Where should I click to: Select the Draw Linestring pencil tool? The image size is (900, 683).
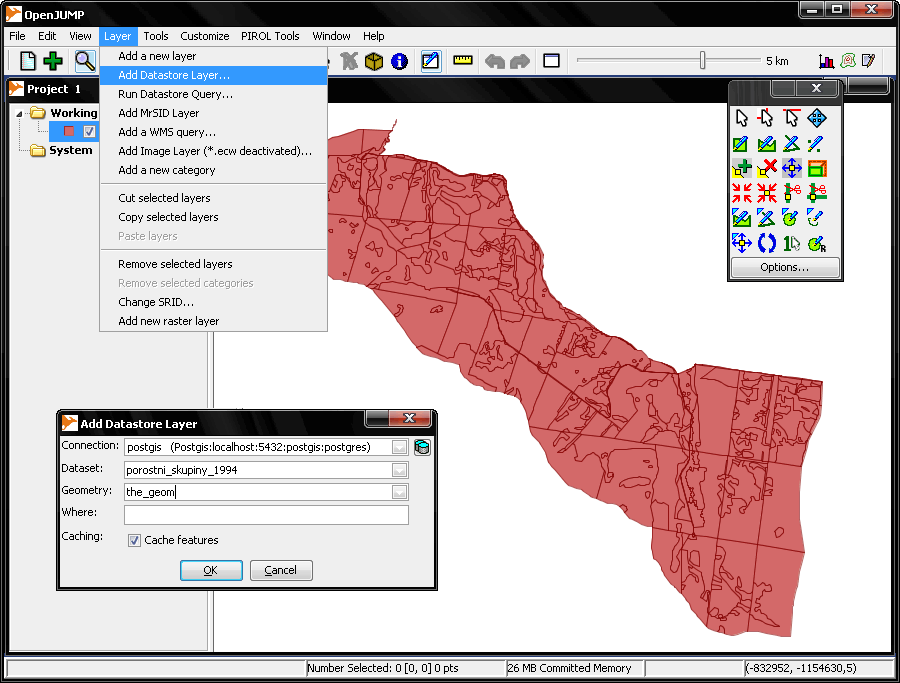792,143
